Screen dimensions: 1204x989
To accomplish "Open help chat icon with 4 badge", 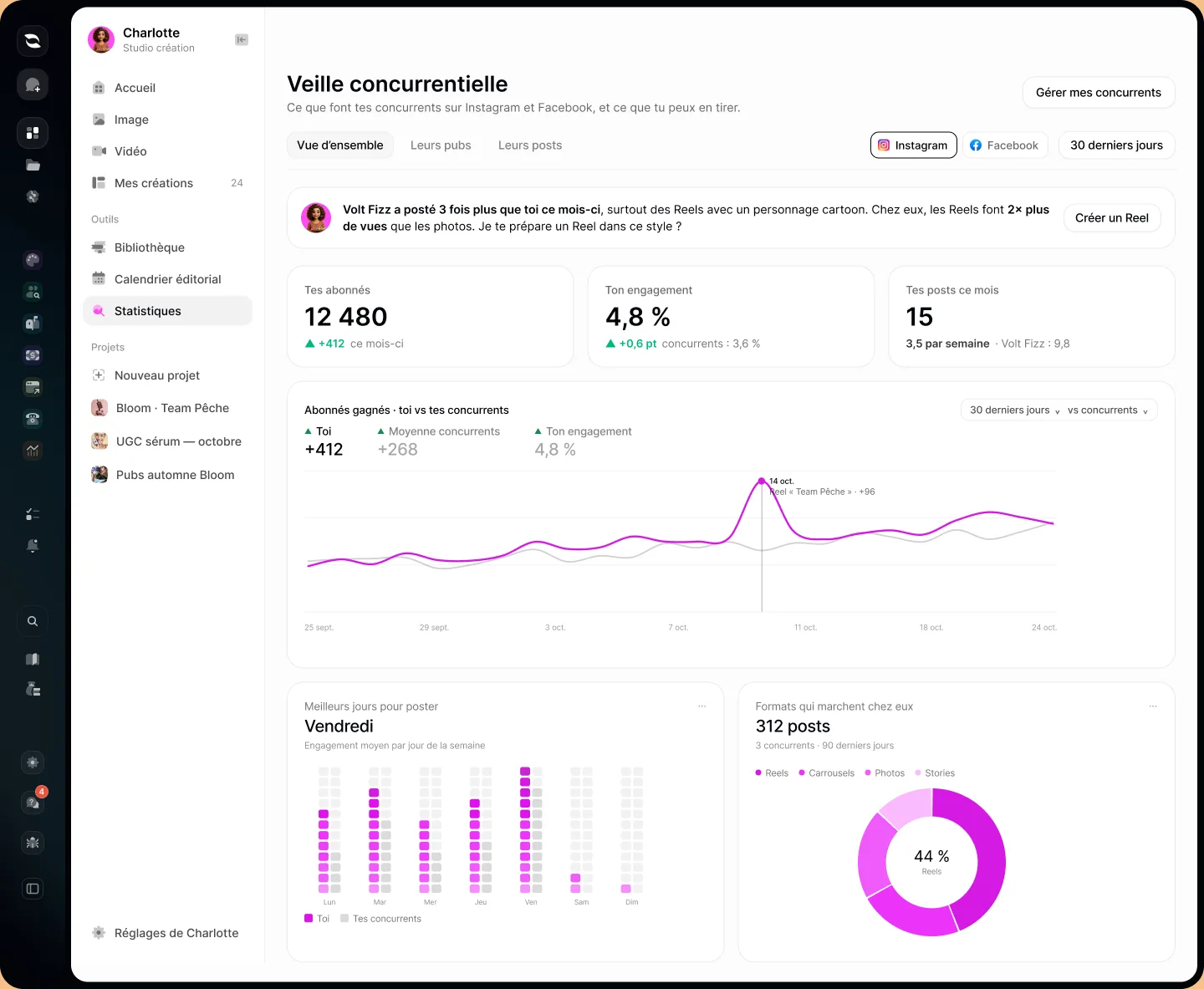I will click(33, 803).
